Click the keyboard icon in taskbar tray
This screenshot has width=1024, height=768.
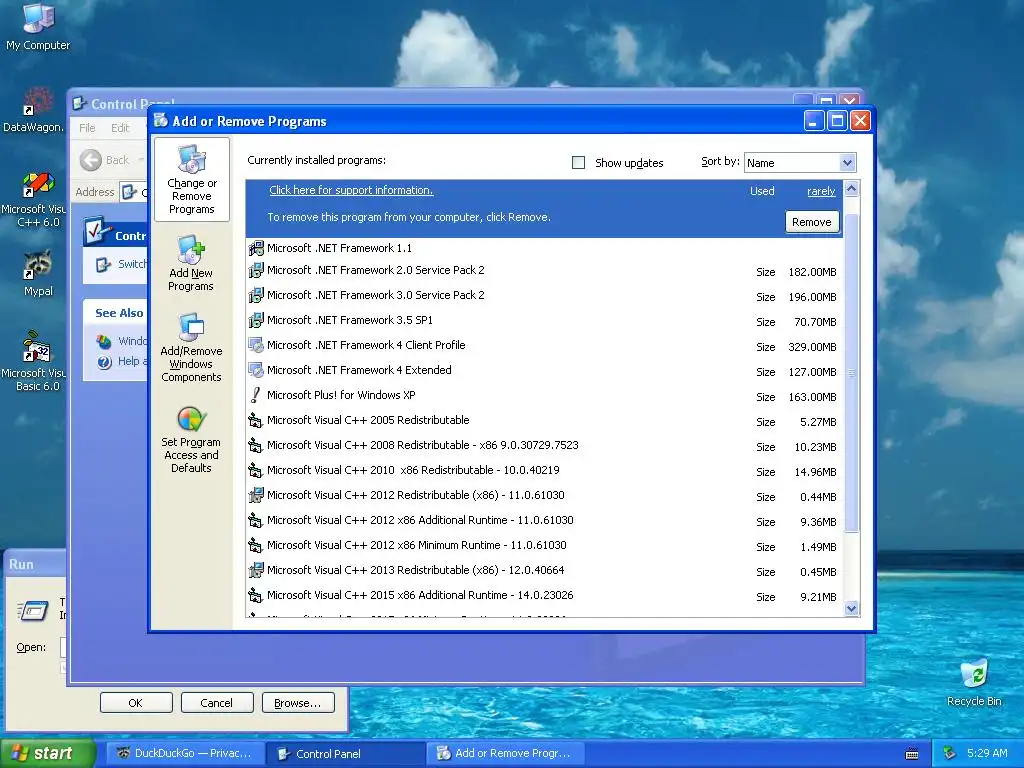coord(912,754)
